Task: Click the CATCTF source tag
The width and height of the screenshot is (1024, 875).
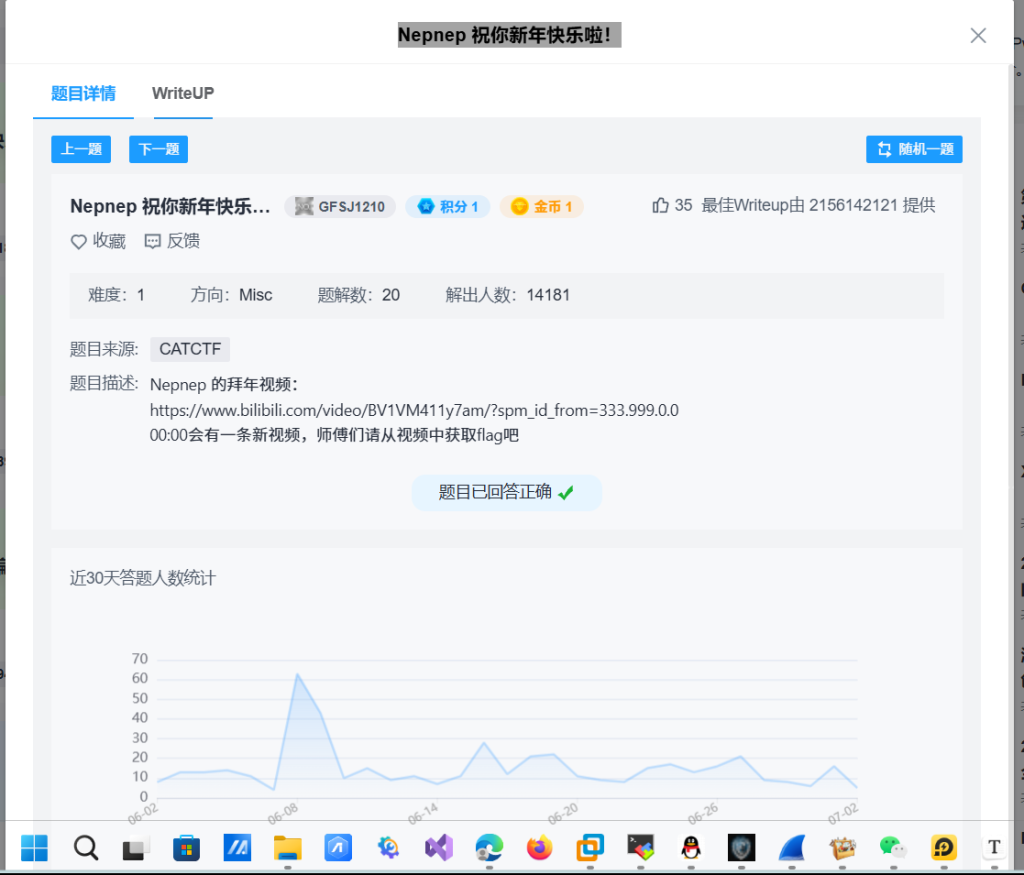Action: (x=190, y=349)
